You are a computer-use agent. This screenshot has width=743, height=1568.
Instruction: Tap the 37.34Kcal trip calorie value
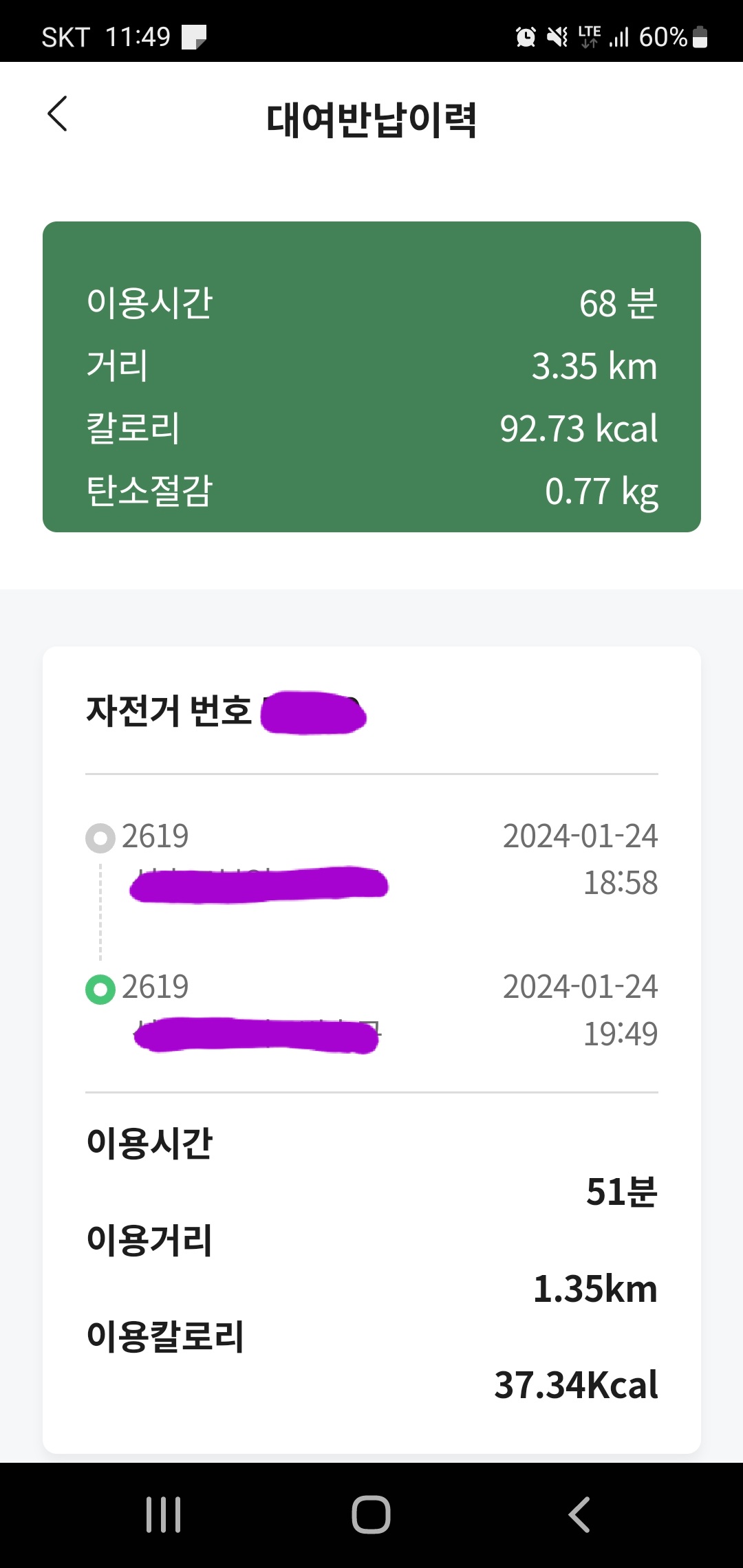[576, 1384]
